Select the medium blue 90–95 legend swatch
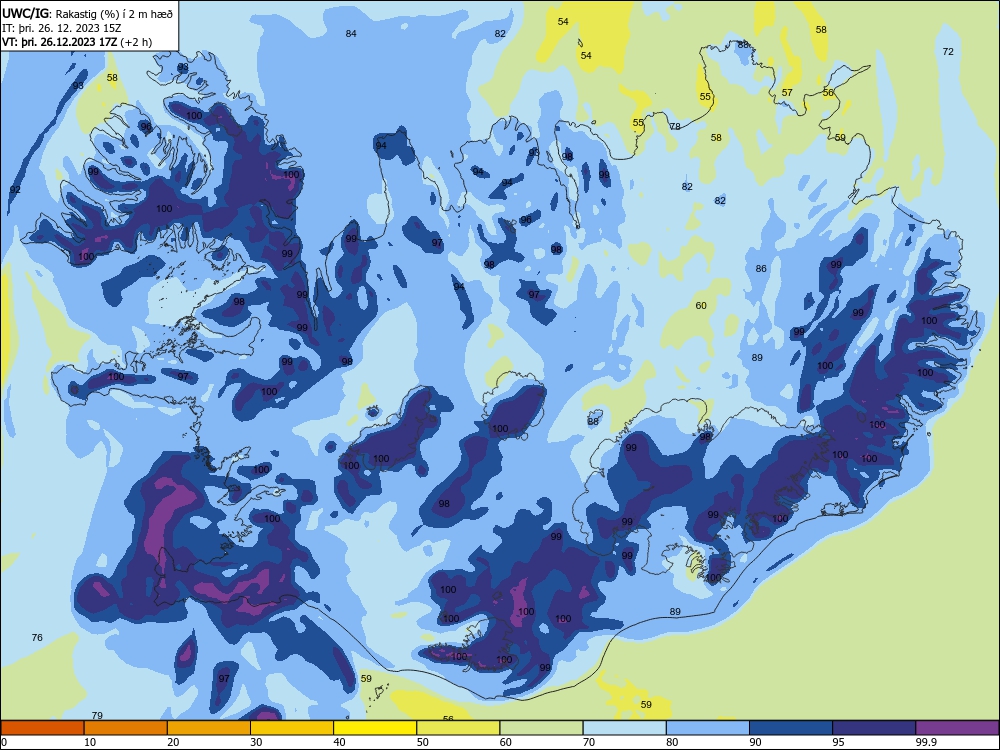 (x=791, y=728)
